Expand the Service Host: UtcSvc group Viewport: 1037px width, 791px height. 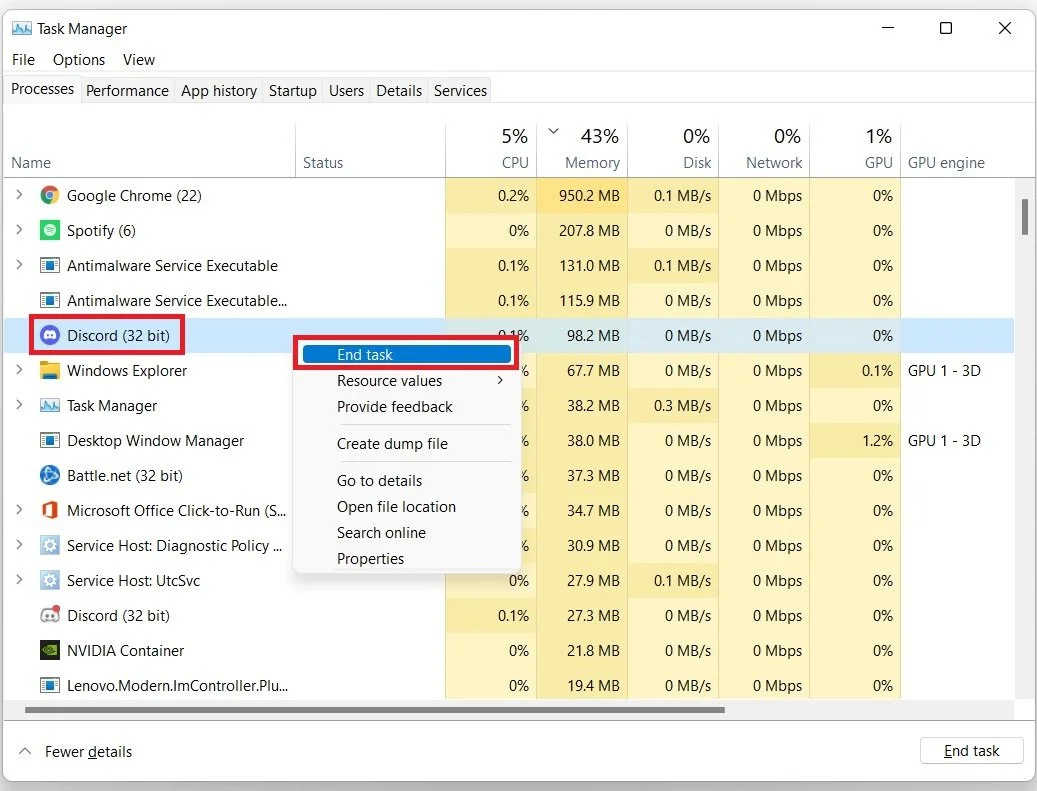[19, 580]
